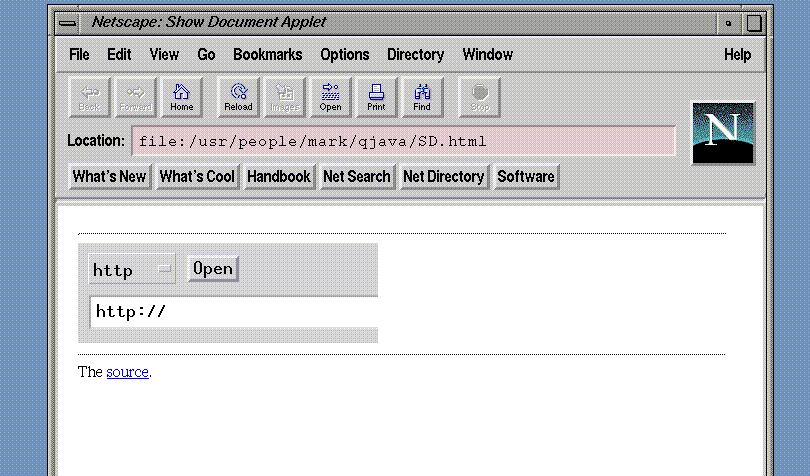This screenshot has width=810, height=476.
Task: Click the Back toolbar icon
Action: (89, 97)
